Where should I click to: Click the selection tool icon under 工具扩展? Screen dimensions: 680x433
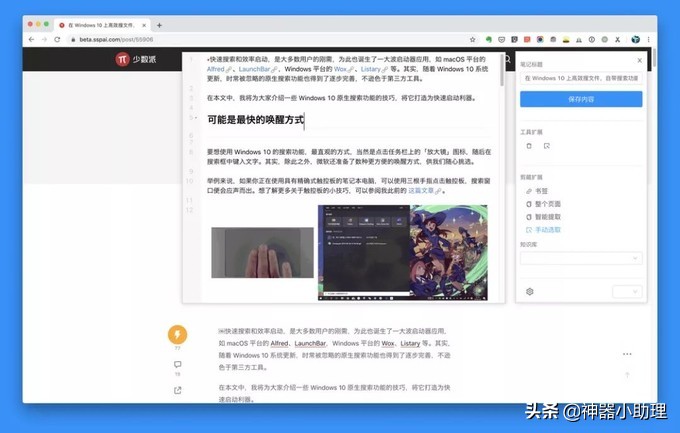point(547,146)
